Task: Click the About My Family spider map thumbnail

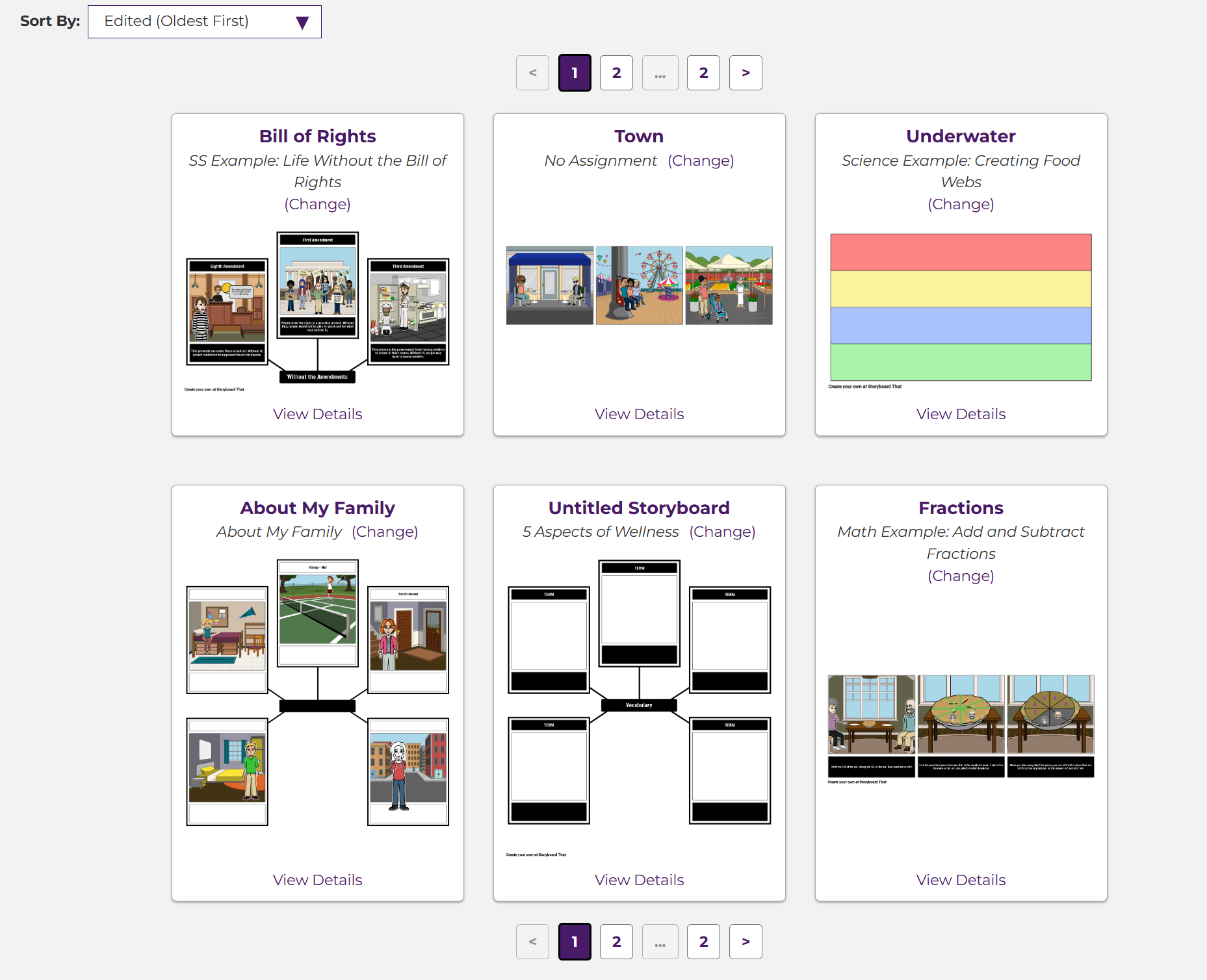Action: coord(317,693)
